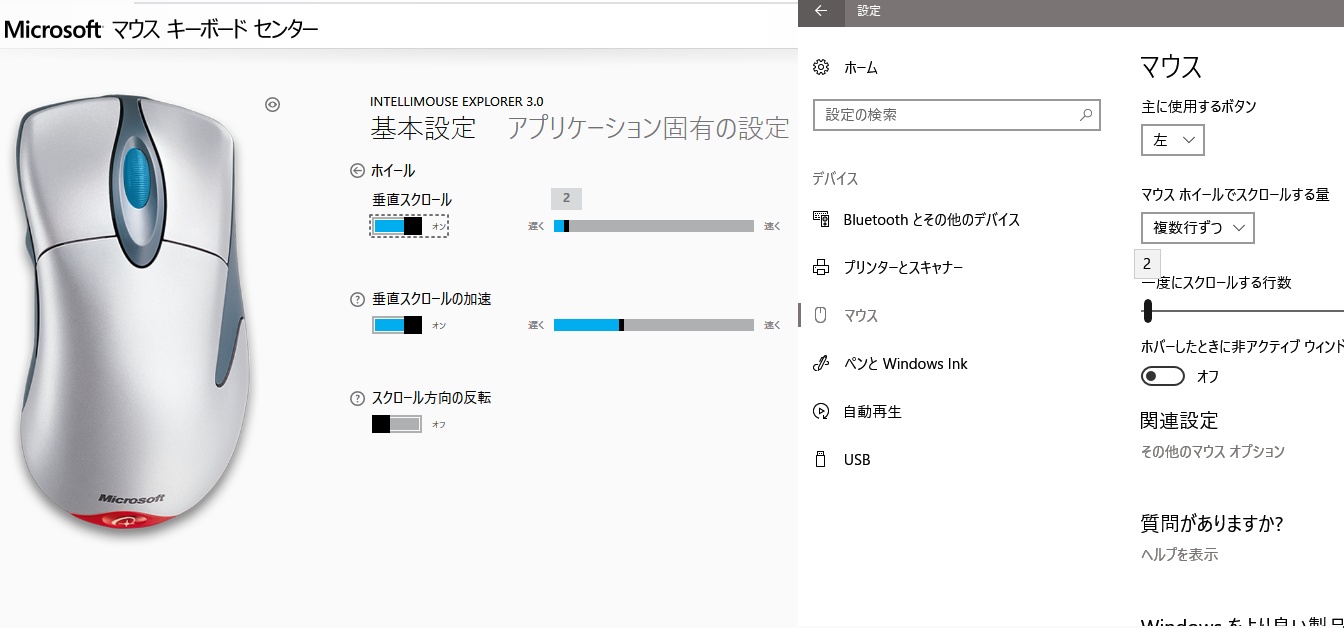The height and width of the screenshot is (628, 1344).
Task: Click the INTELLIMOUSE EXPLORER 3.0 device name
Action: [457, 101]
